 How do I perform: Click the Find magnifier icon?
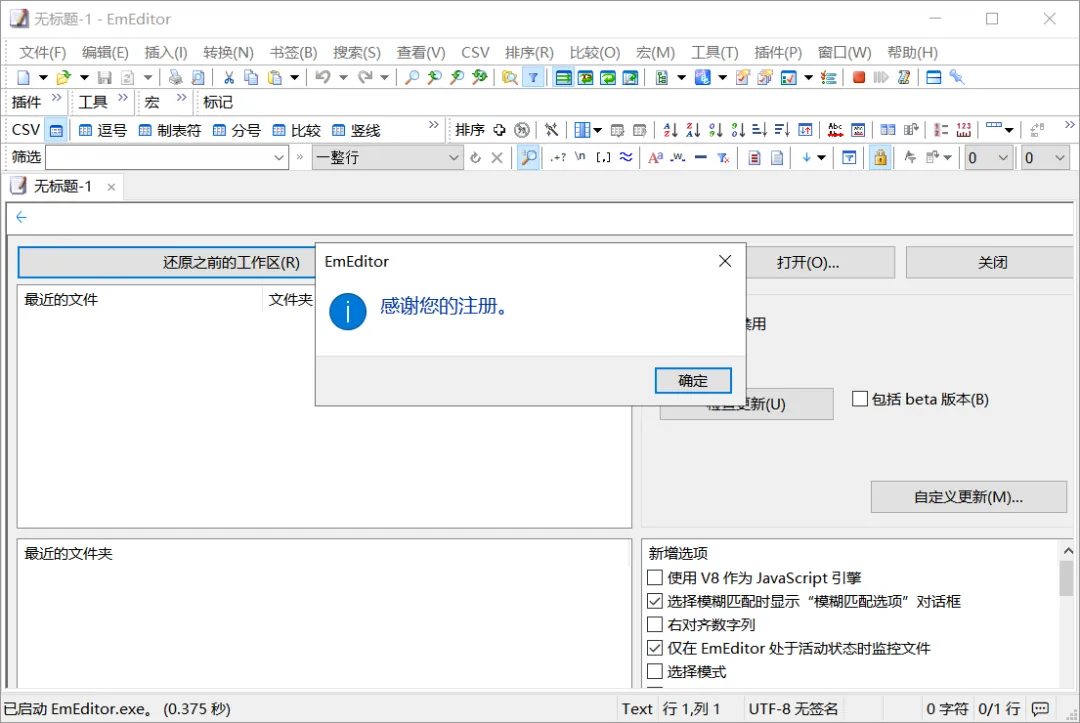(x=412, y=77)
